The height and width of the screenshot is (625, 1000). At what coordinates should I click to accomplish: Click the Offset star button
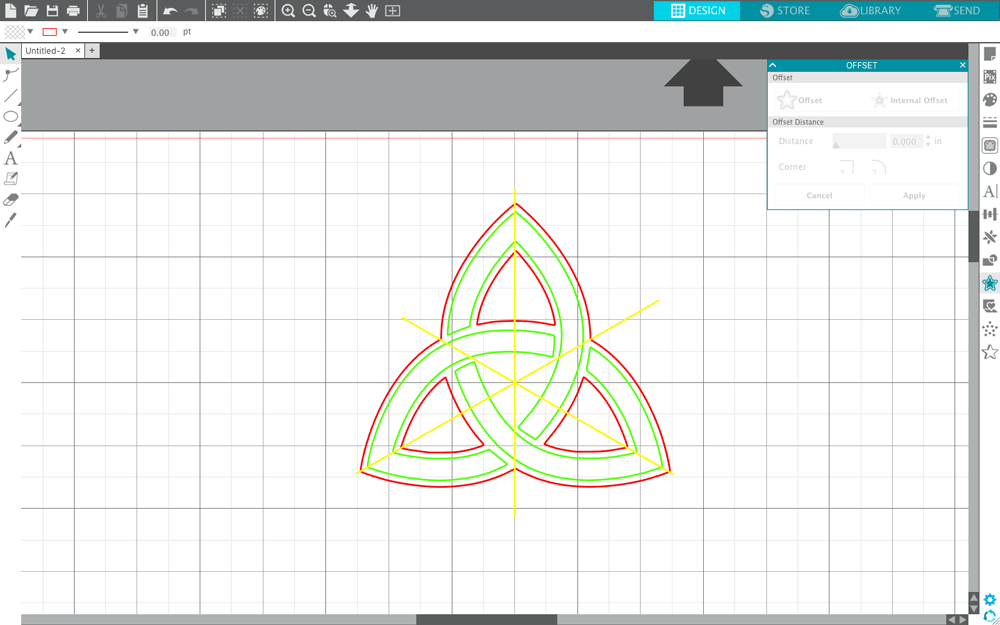click(x=799, y=100)
